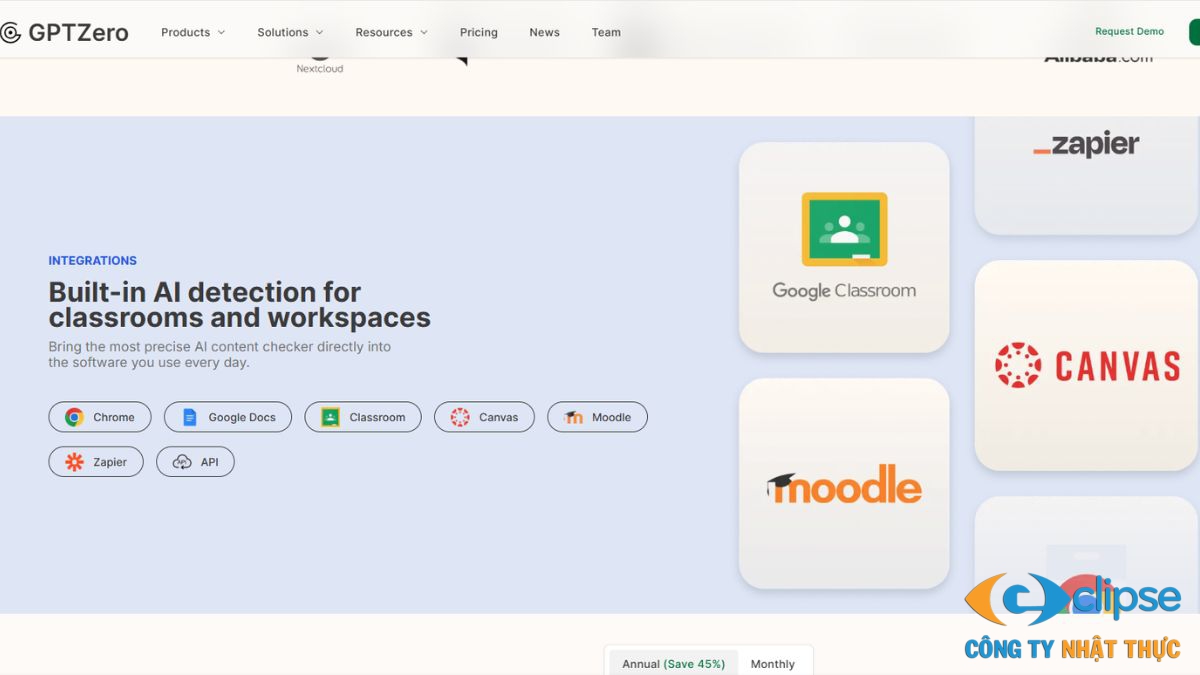1200x675 pixels.
Task: Switch billing to Annual (Save 45%)
Action: [x=673, y=663]
